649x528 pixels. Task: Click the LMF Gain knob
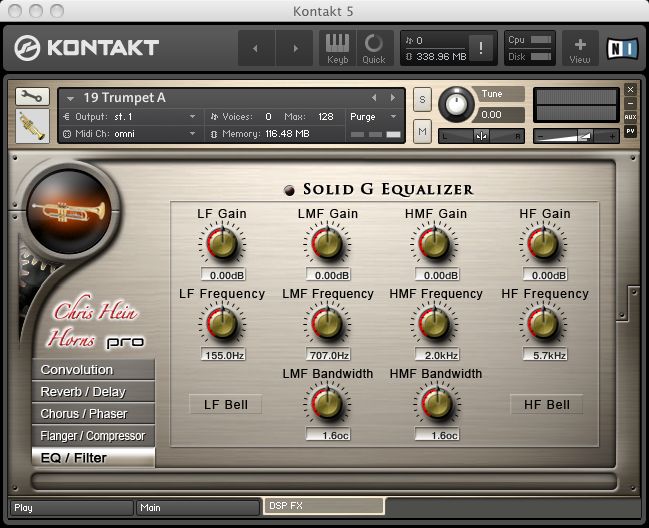tap(327, 243)
